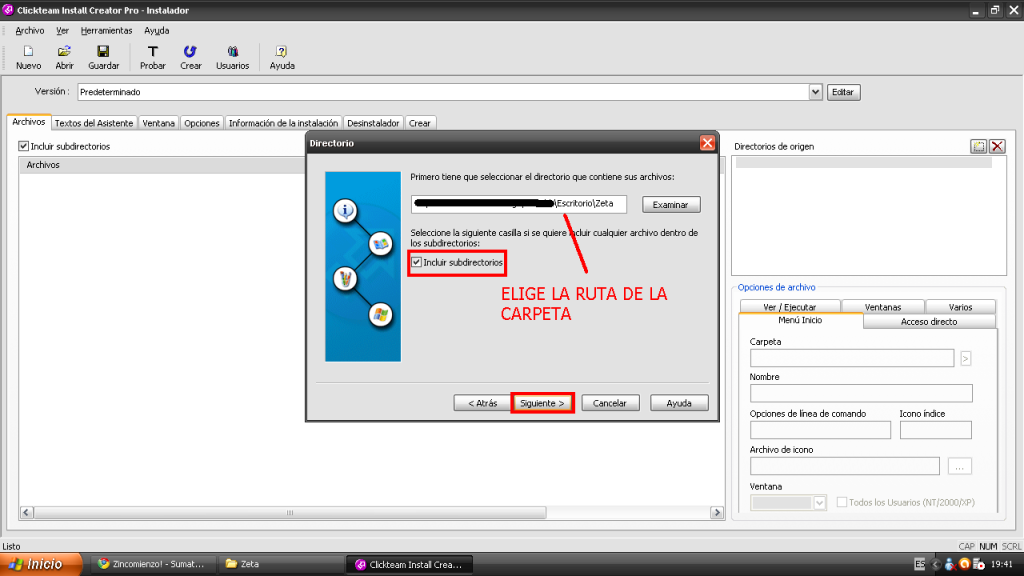Click the Nuevo toolbar icon

[x=28, y=57]
